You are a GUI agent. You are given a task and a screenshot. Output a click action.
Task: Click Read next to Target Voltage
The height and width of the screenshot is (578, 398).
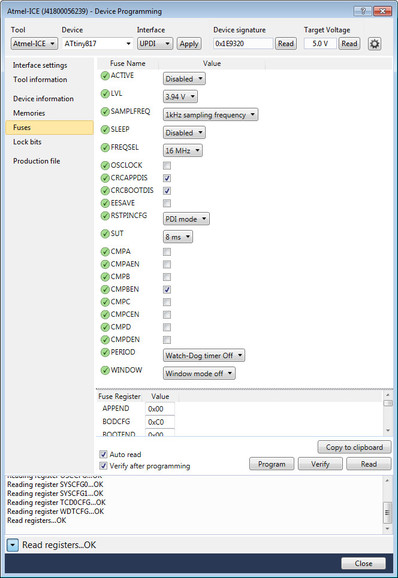point(349,44)
